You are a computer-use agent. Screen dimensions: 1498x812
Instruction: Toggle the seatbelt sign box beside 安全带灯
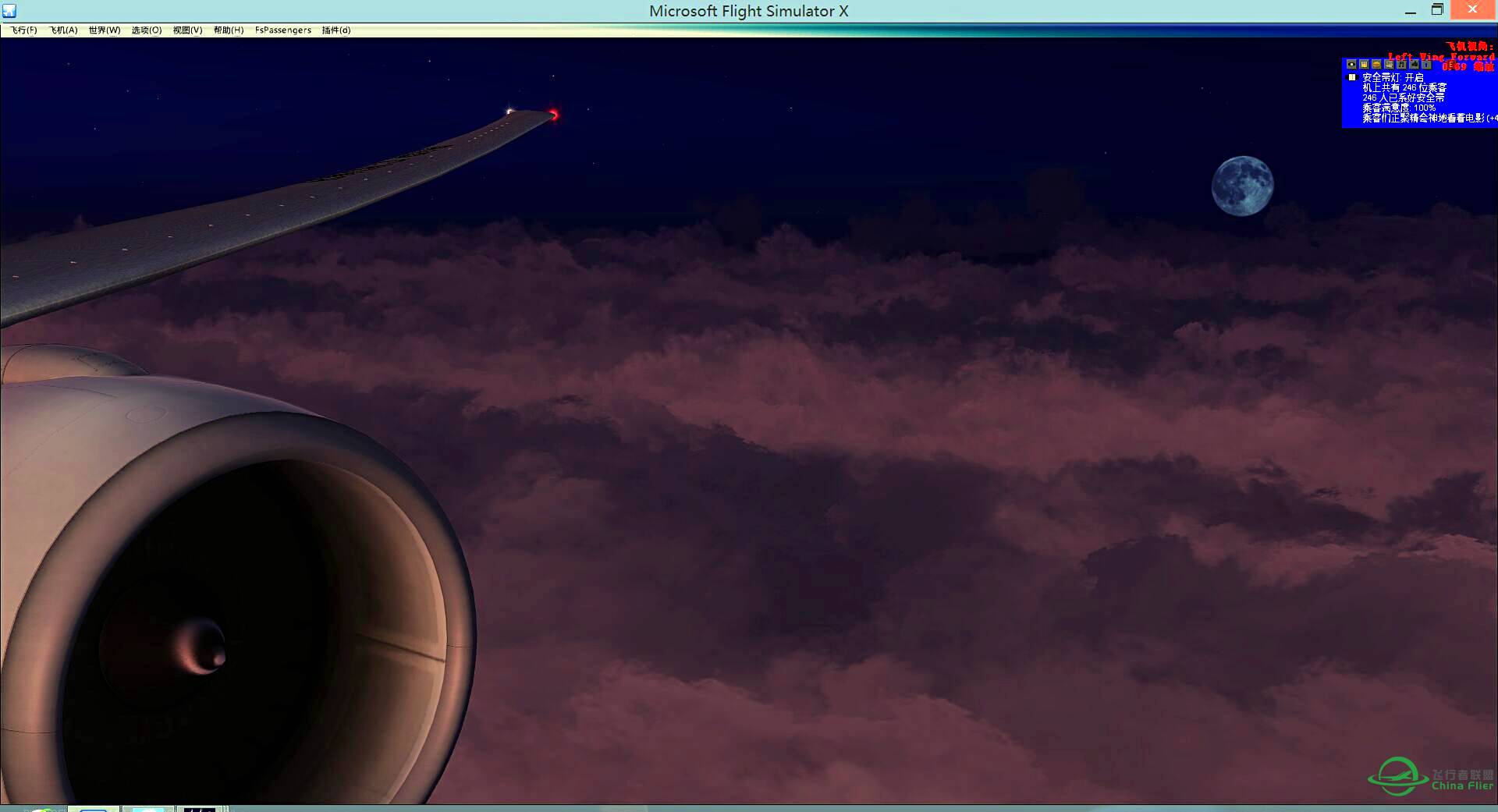click(x=1352, y=77)
